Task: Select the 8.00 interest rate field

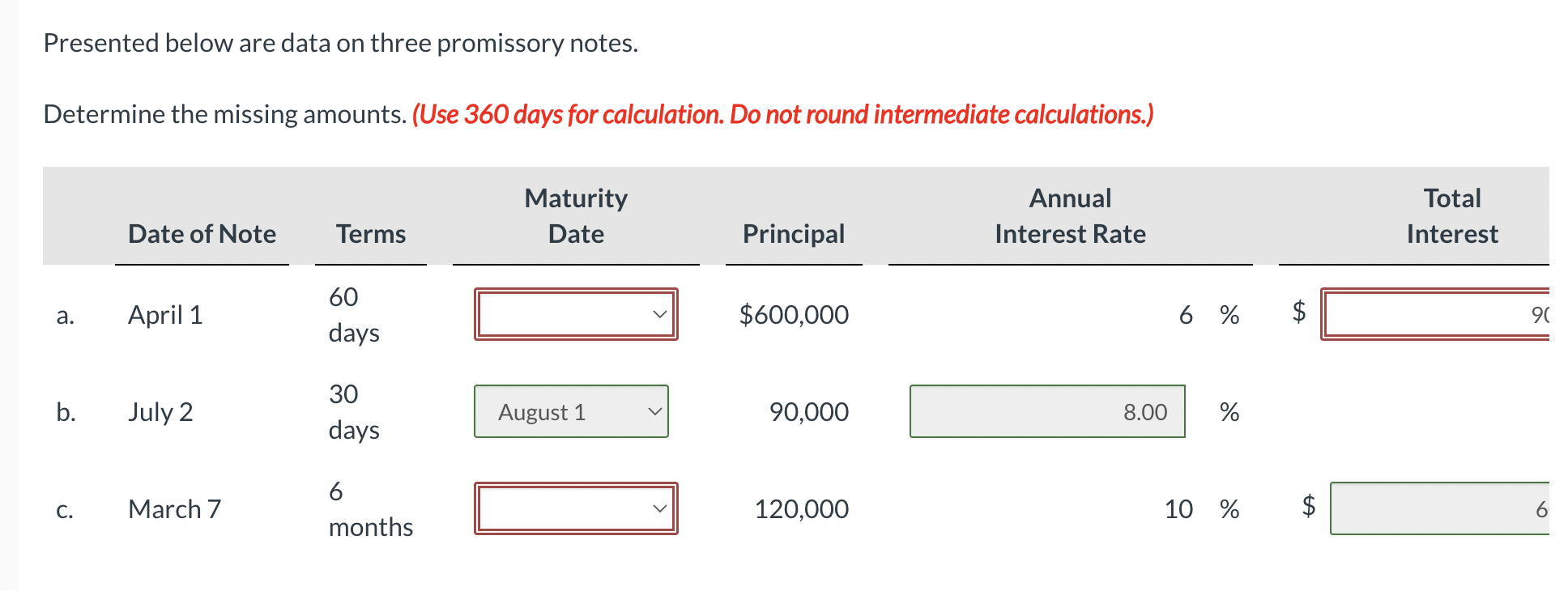Action: tap(1047, 412)
